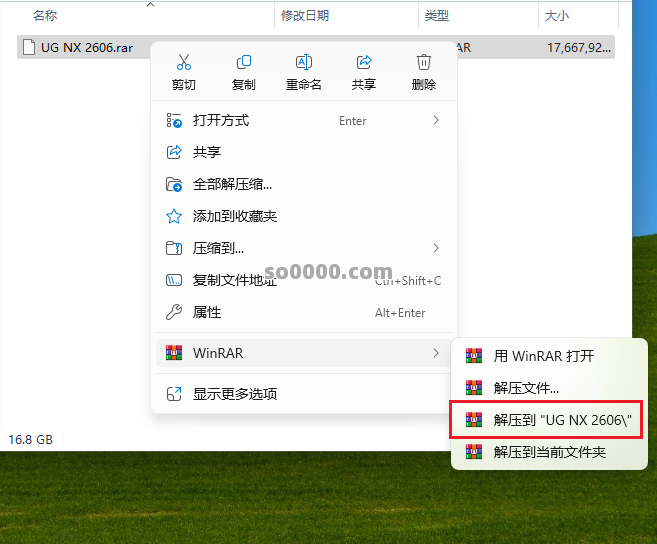Click the wrench properties icon
The image size is (657, 544).
pyautogui.click(x=174, y=312)
